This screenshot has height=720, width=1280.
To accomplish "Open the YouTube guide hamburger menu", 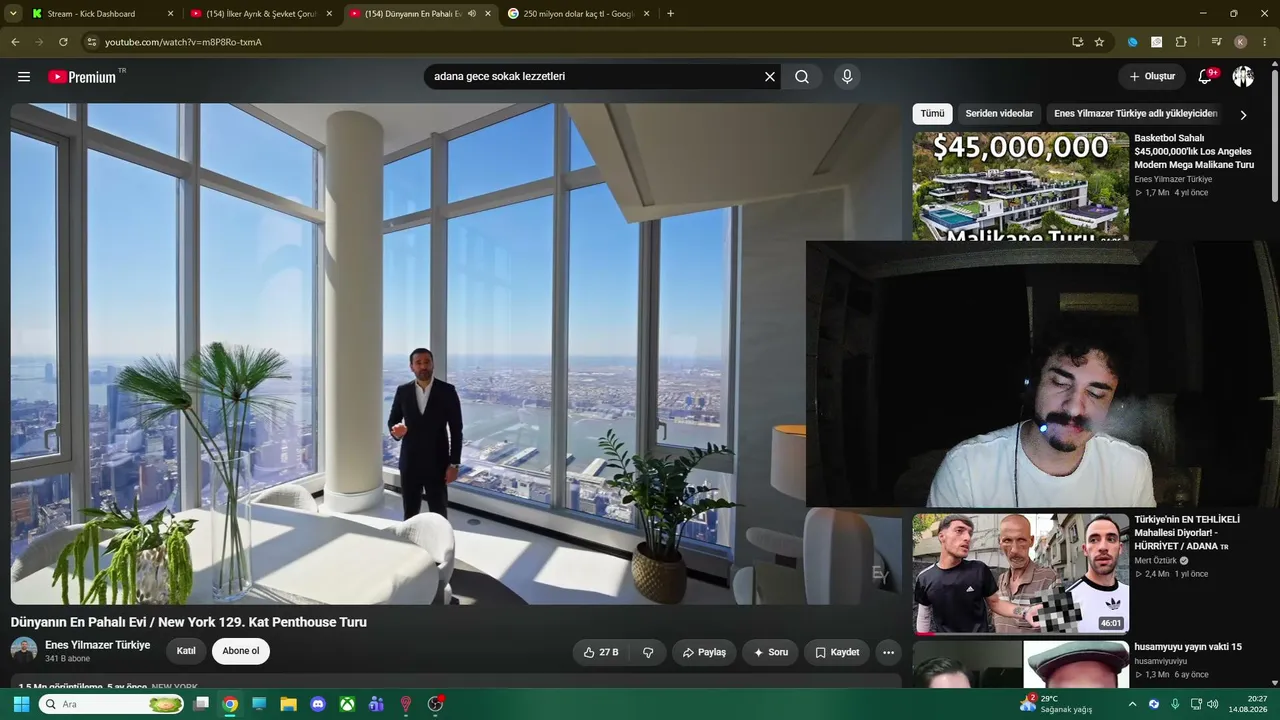I will point(24,77).
